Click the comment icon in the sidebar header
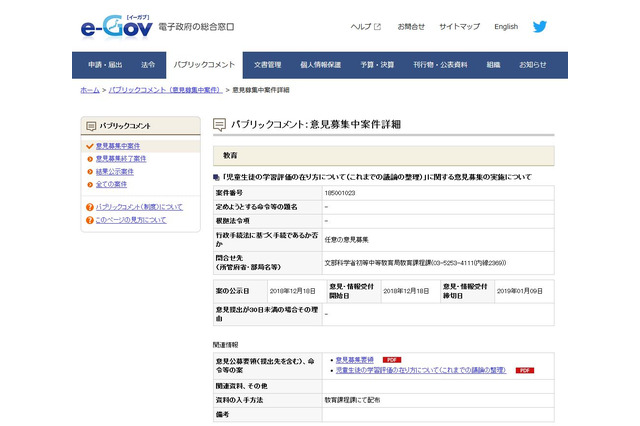 [x=91, y=126]
